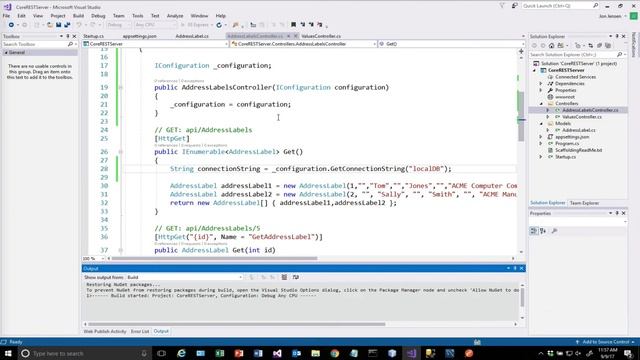
Task: Click the Save All toolbar icon
Action: pos(67,25)
